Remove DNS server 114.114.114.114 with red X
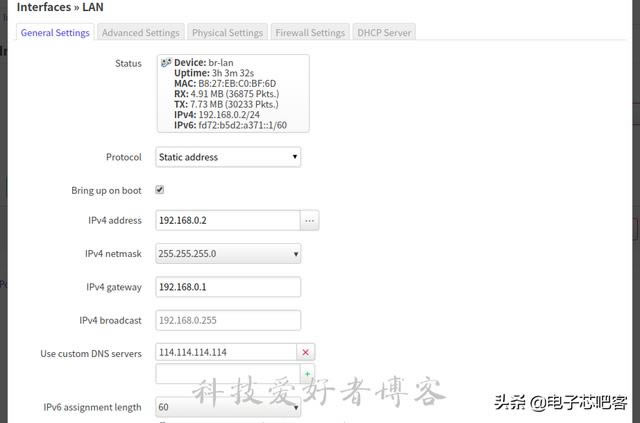 [x=306, y=352]
